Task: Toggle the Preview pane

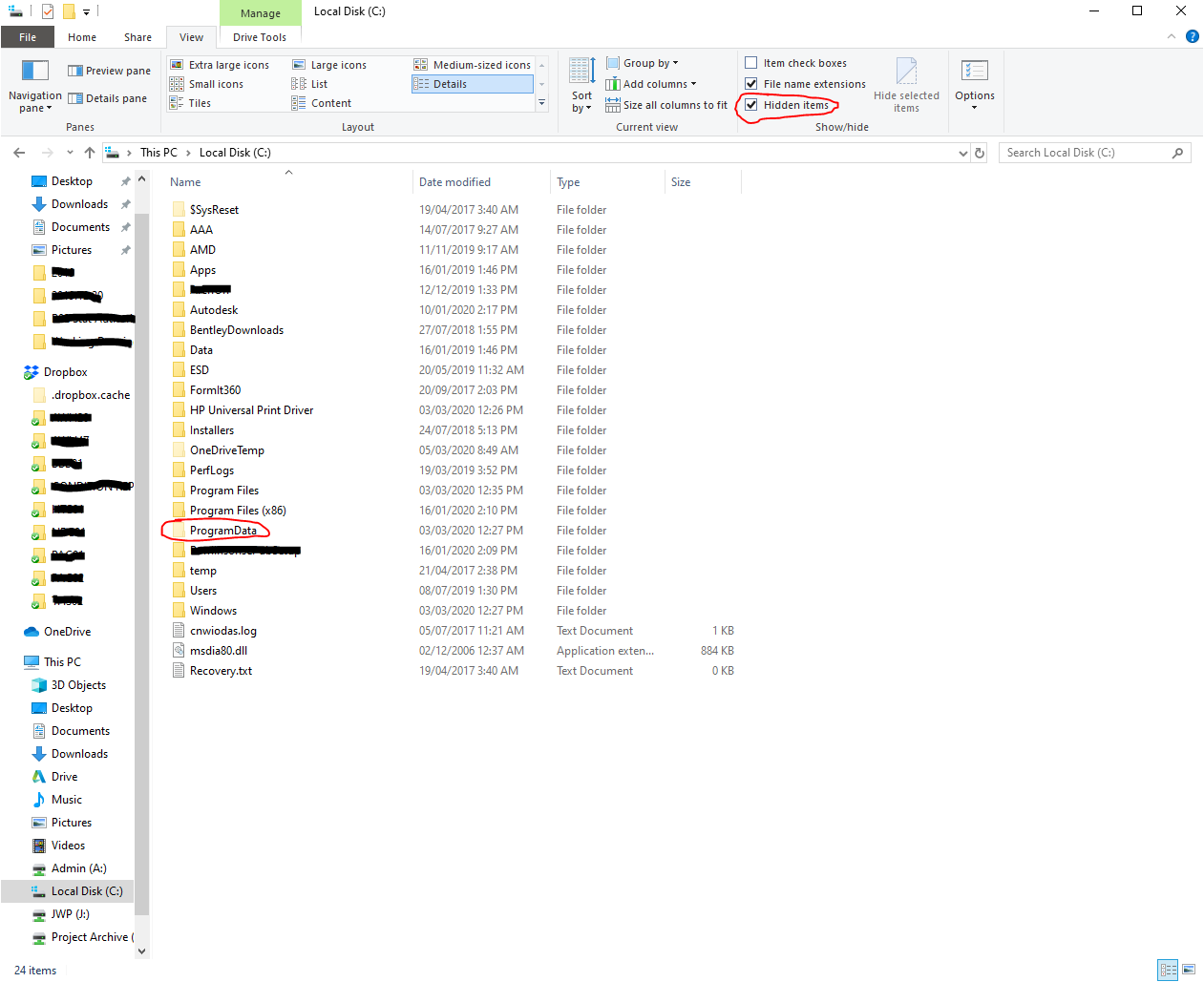Action: 109,71
